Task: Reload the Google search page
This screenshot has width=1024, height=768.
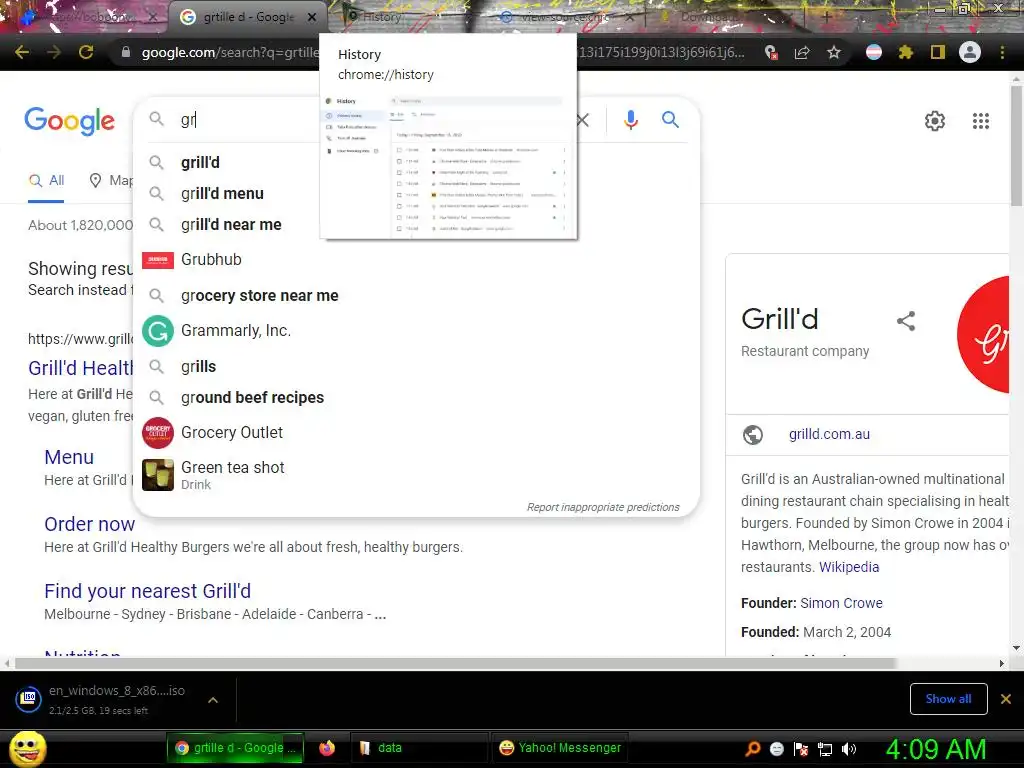Action: 86,52
